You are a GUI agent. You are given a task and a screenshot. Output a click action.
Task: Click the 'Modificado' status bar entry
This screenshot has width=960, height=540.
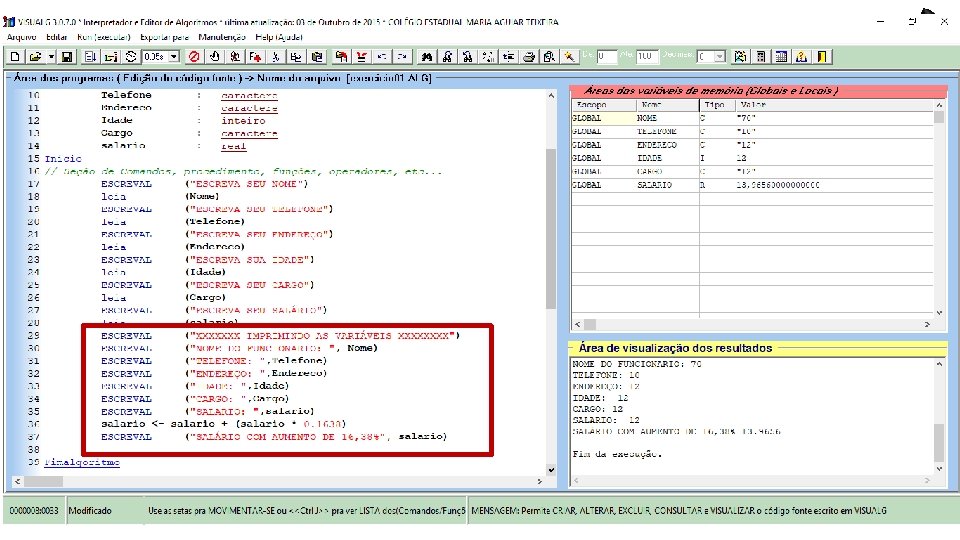(x=90, y=510)
